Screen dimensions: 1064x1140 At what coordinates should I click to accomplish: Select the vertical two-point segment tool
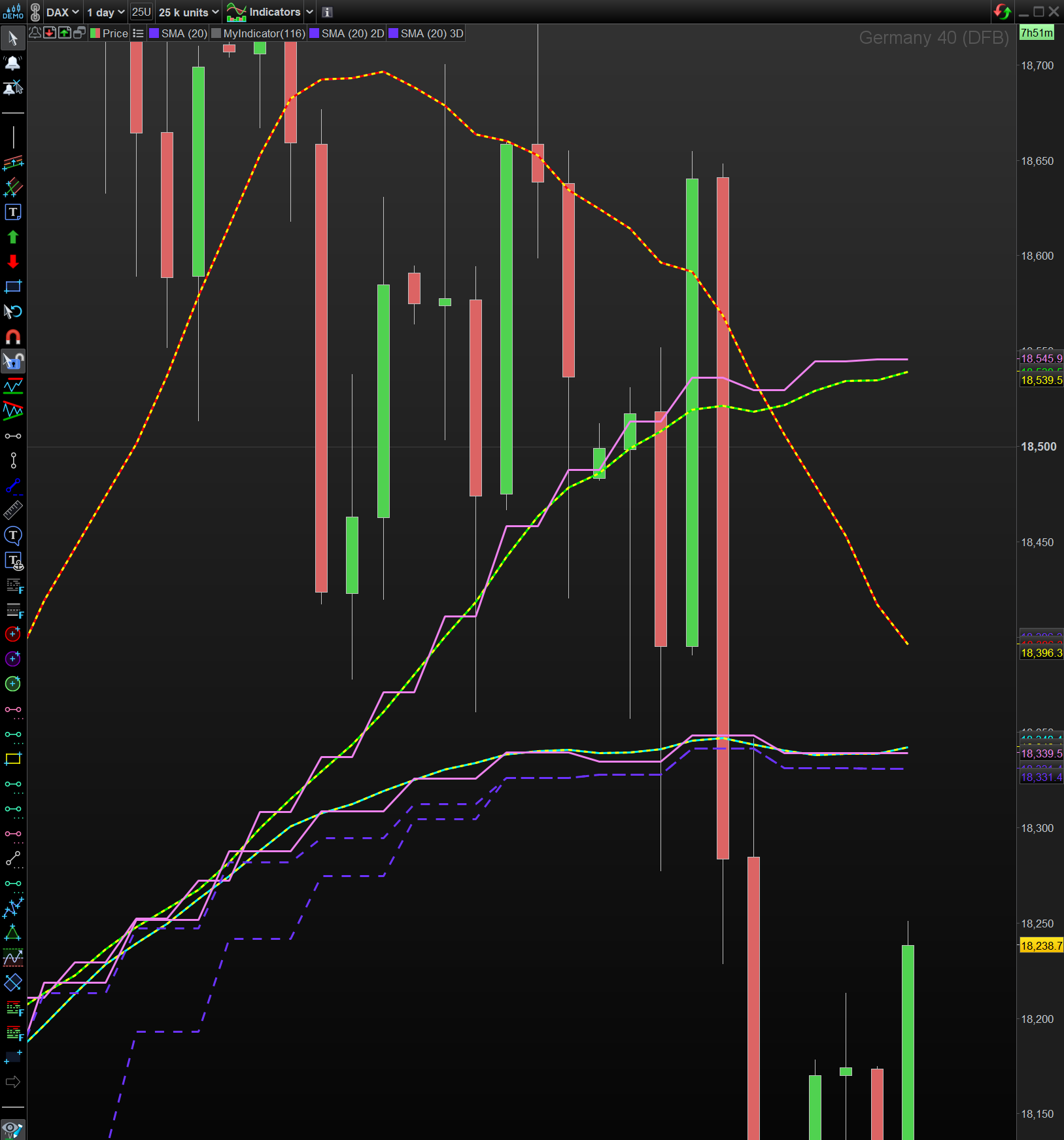[13, 460]
